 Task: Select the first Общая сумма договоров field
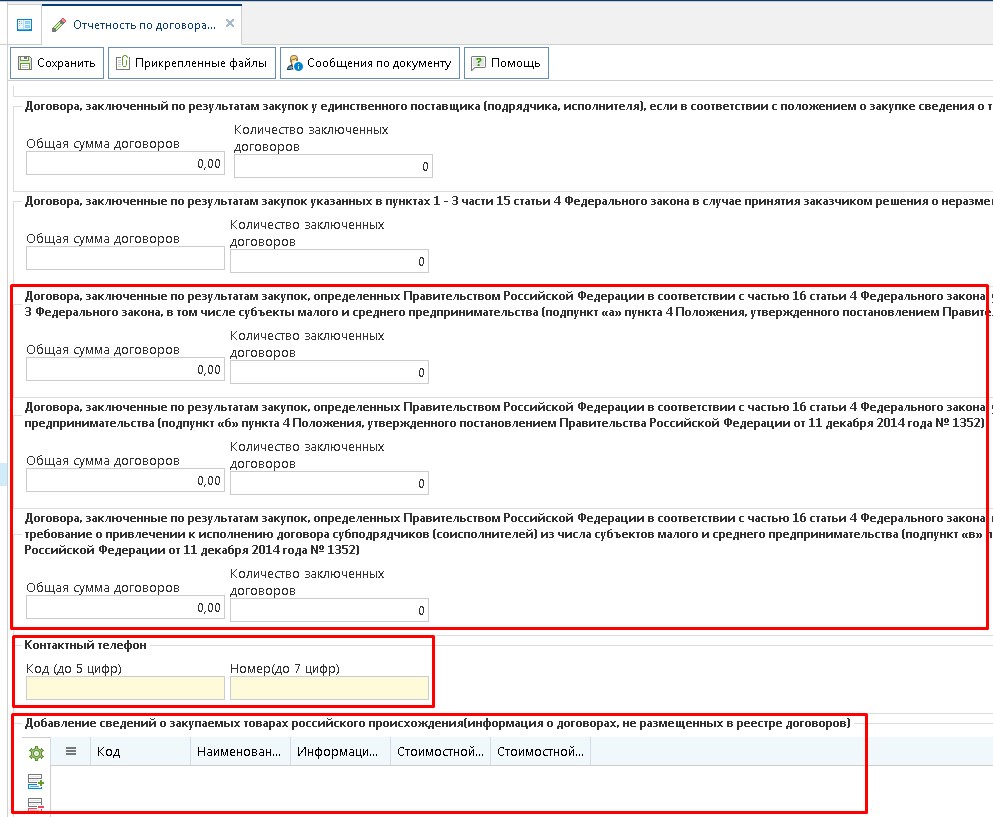tap(124, 162)
